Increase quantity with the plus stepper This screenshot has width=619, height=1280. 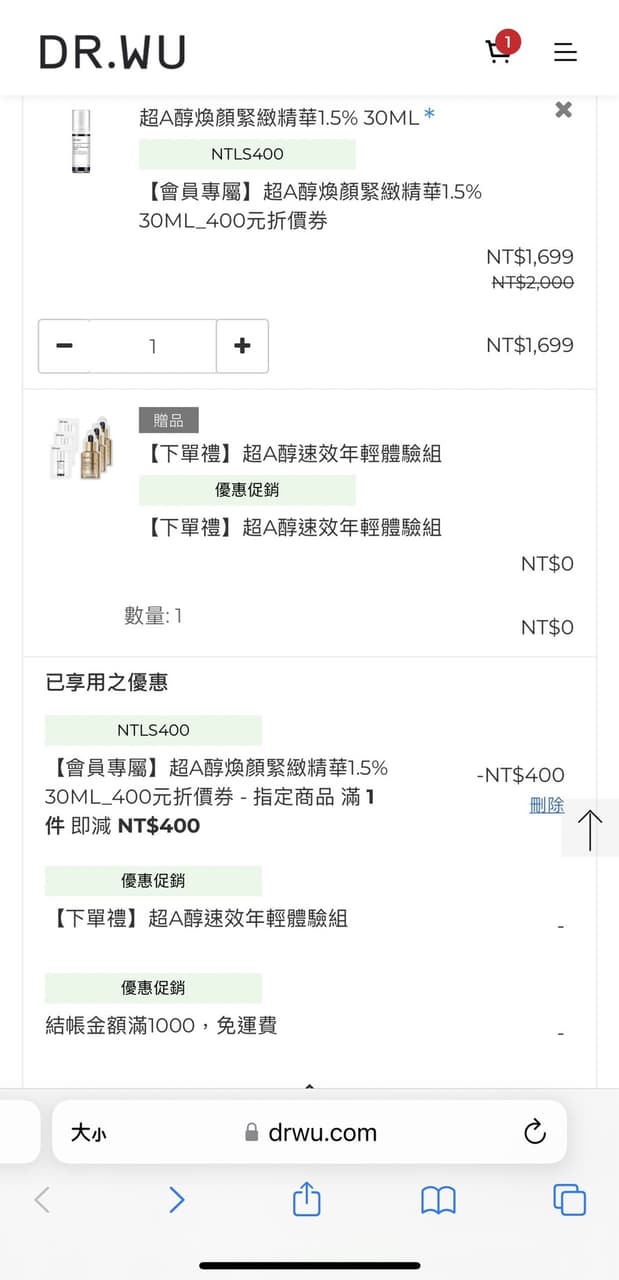(x=242, y=345)
